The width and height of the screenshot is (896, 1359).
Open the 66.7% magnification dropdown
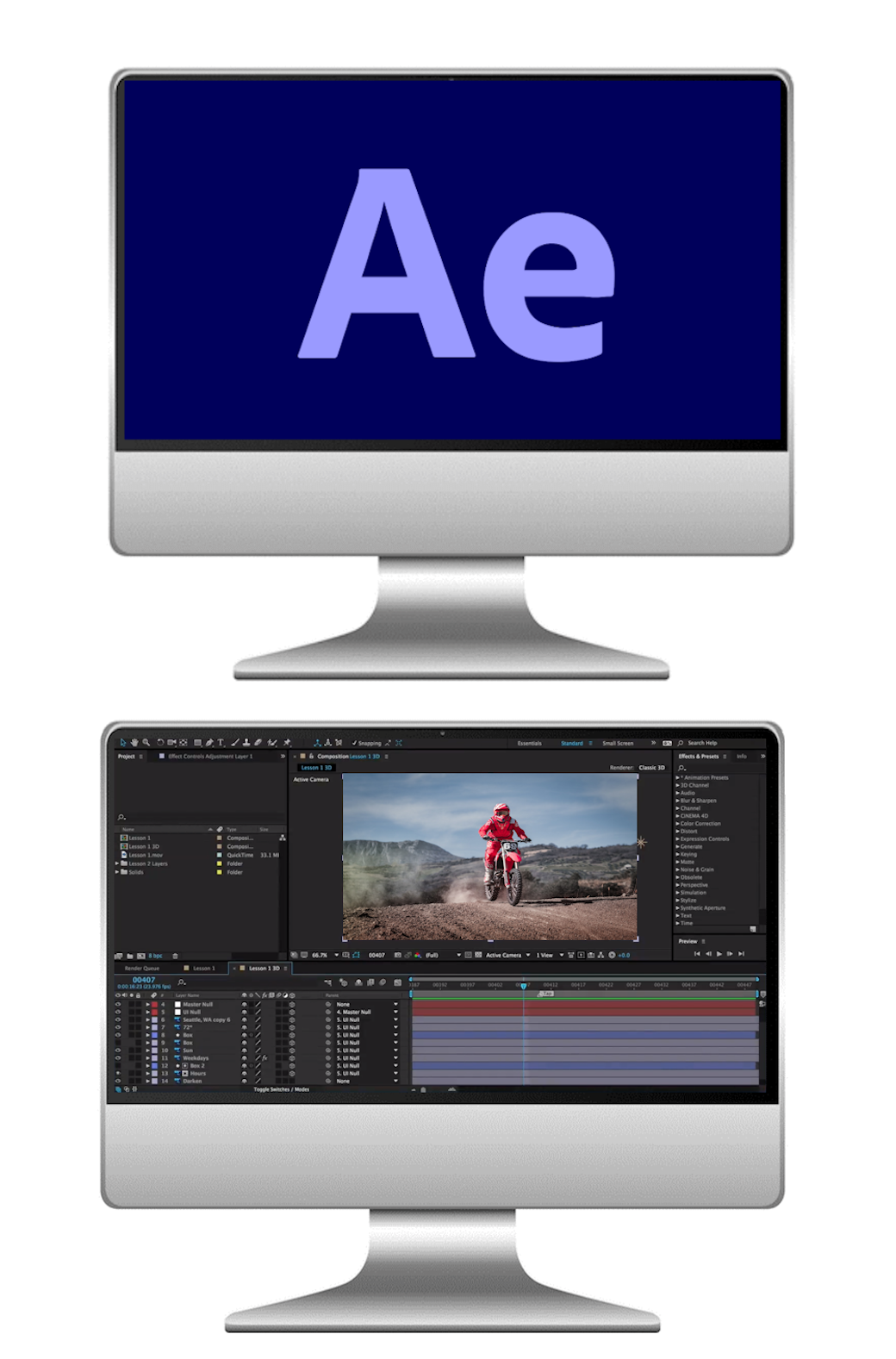(x=326, y=955)
